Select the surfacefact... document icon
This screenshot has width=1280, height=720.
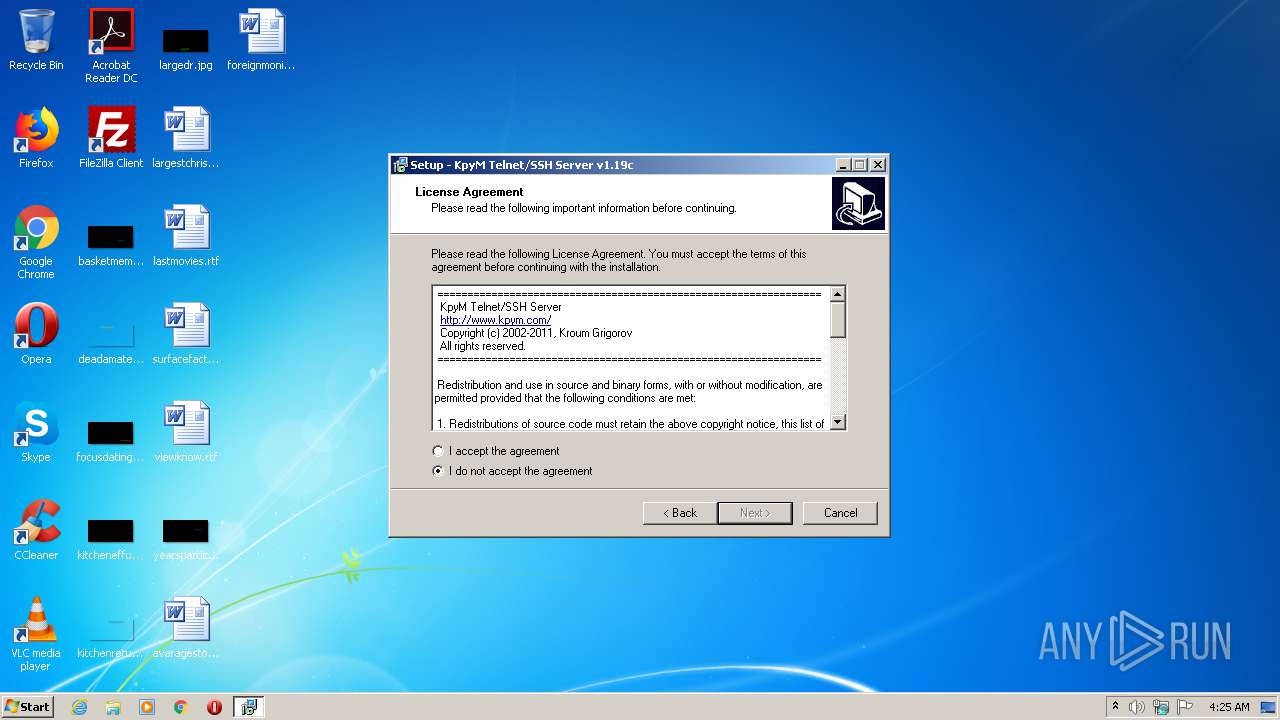tap(186, 334)
